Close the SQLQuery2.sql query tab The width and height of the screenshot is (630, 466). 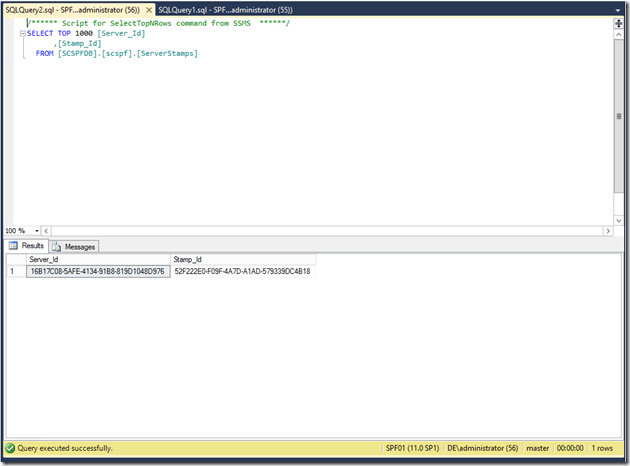point(148,9)
